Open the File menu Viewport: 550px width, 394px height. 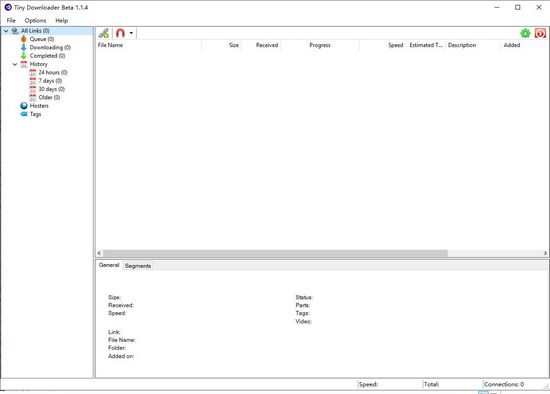click(x=11, y=20)
